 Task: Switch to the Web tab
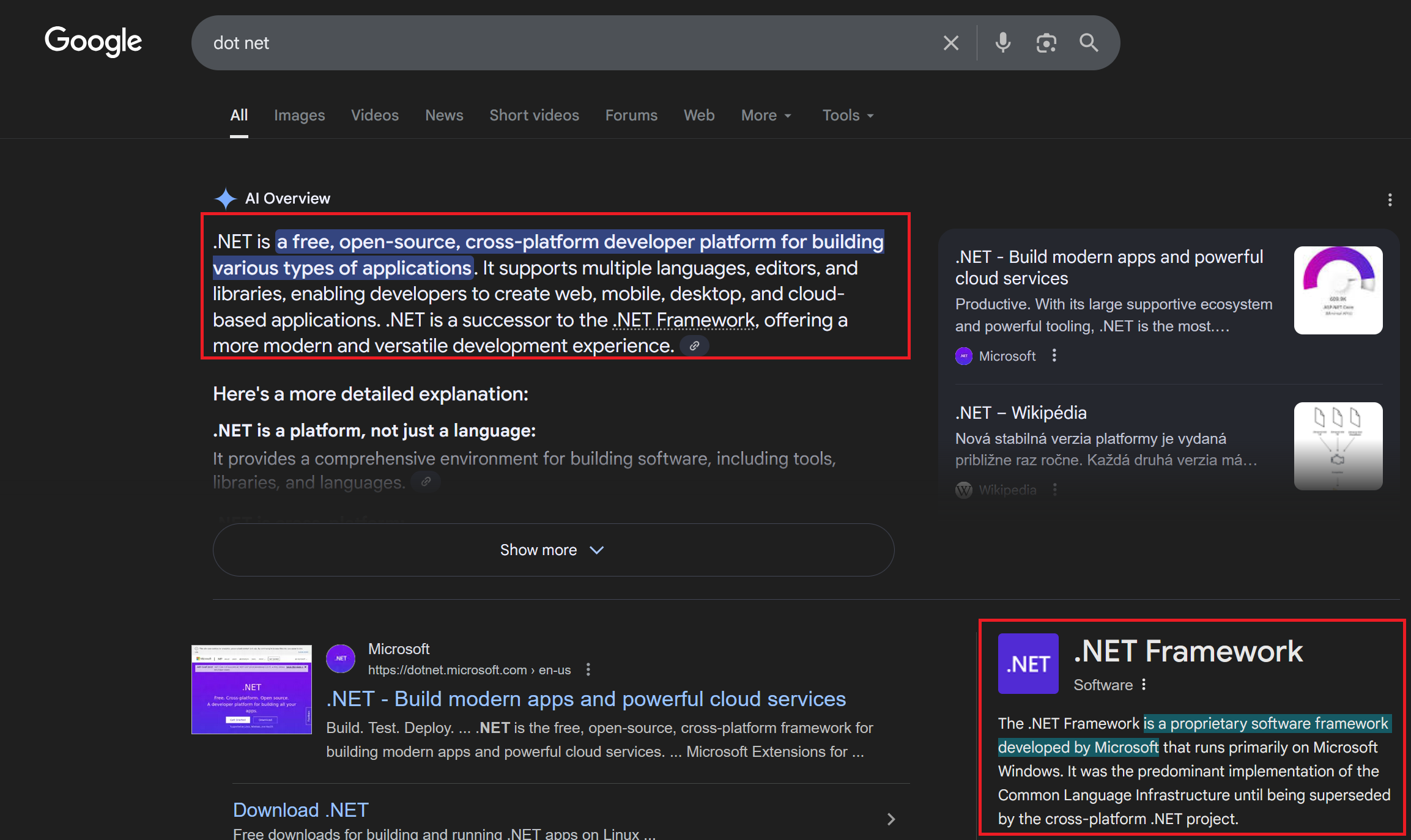(699, 116)
